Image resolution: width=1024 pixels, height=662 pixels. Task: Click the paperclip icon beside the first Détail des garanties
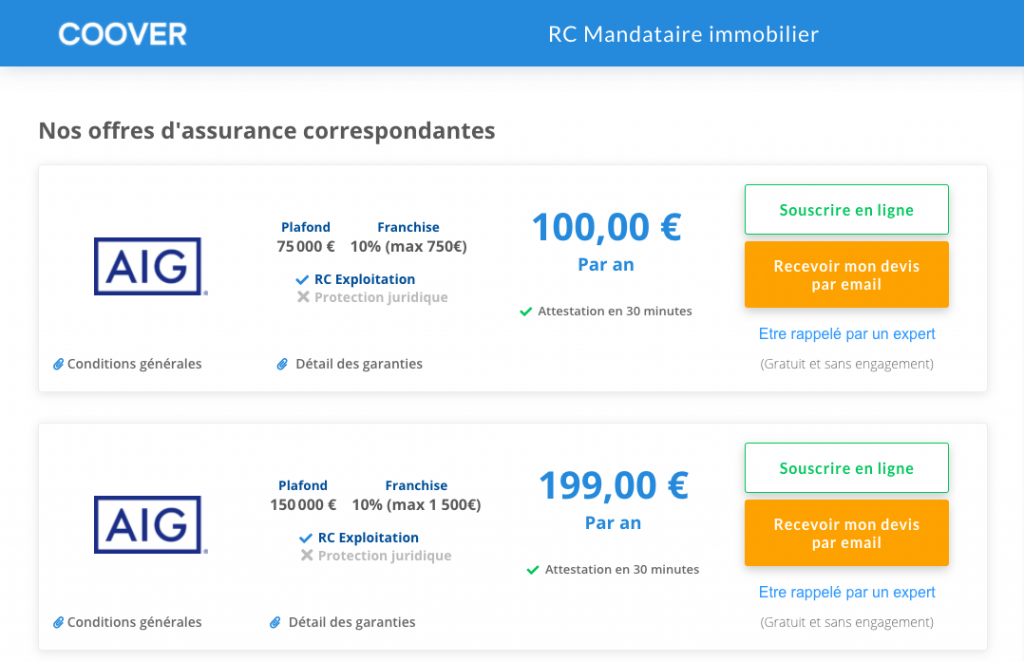[282, 364]
